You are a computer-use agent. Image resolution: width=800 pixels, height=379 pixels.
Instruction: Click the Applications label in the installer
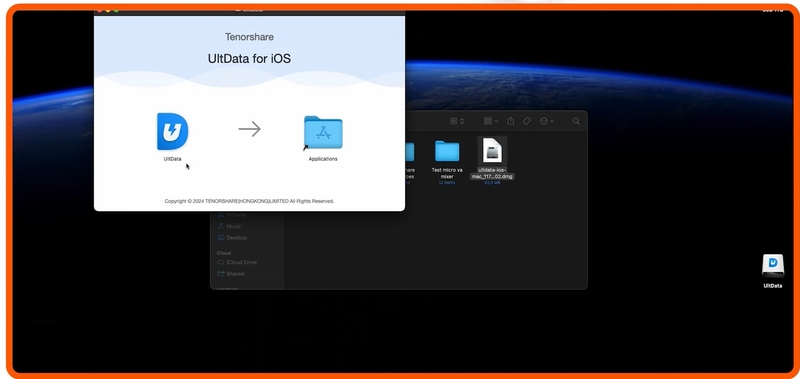323,159
